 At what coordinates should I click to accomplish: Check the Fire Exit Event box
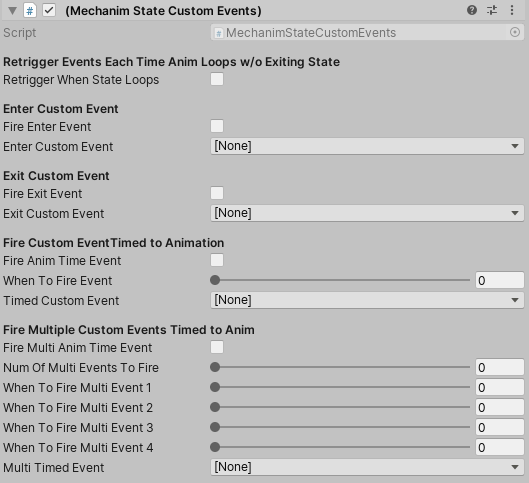coord(217,193)
